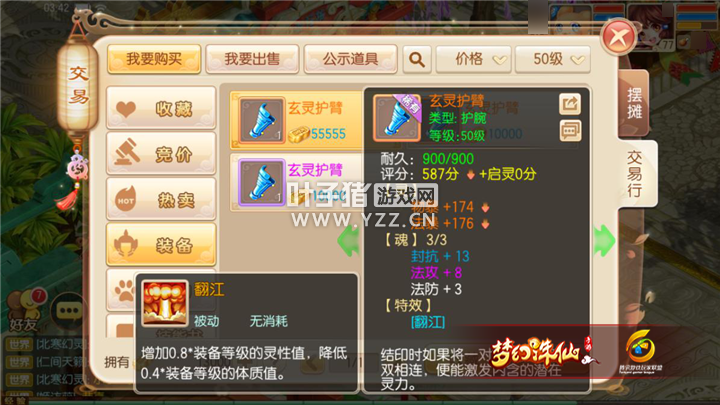Click the green right arrow

(x=604, y=240)
